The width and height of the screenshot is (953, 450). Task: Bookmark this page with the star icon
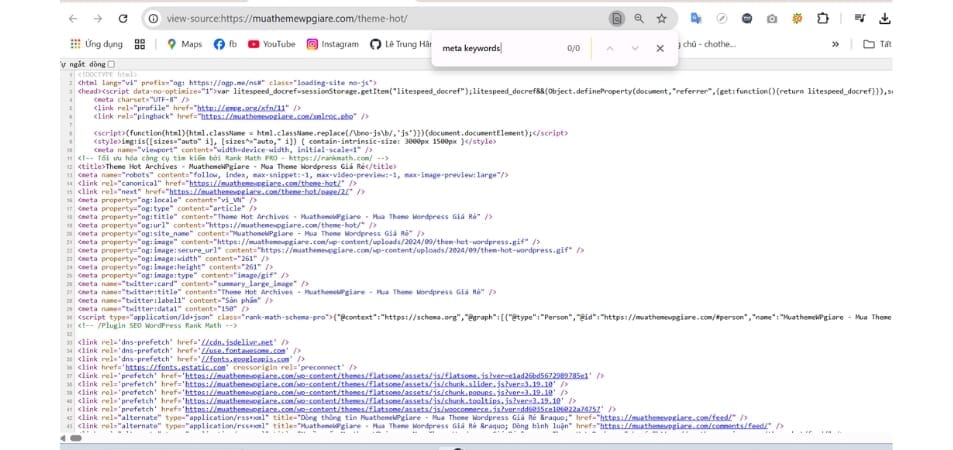pyautogui.click(x=661, y=18)
